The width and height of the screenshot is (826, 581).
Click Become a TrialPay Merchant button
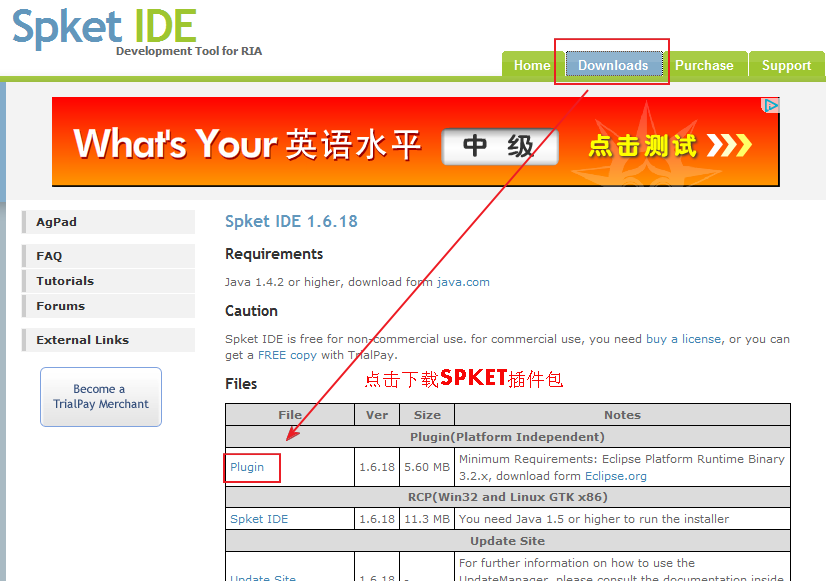point(101,397)
